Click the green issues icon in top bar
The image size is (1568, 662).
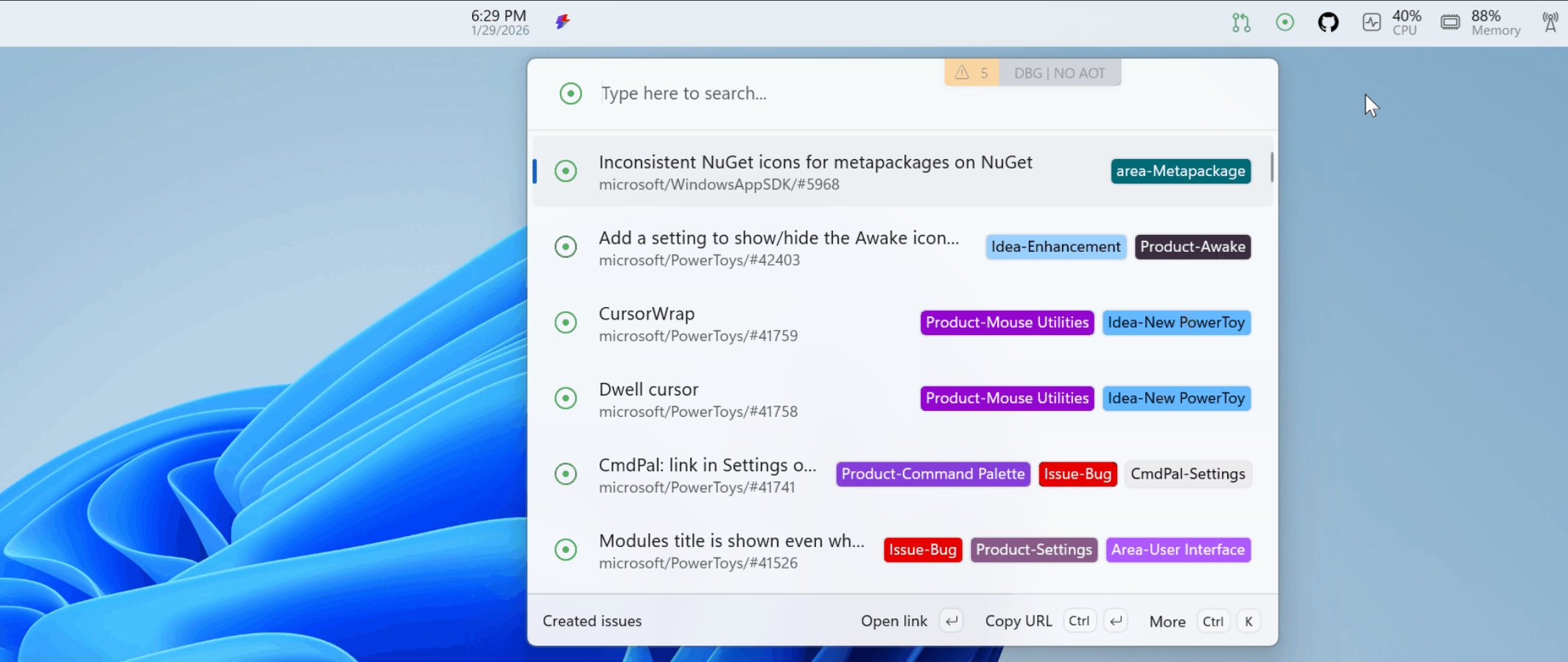tap(1284, 23)
